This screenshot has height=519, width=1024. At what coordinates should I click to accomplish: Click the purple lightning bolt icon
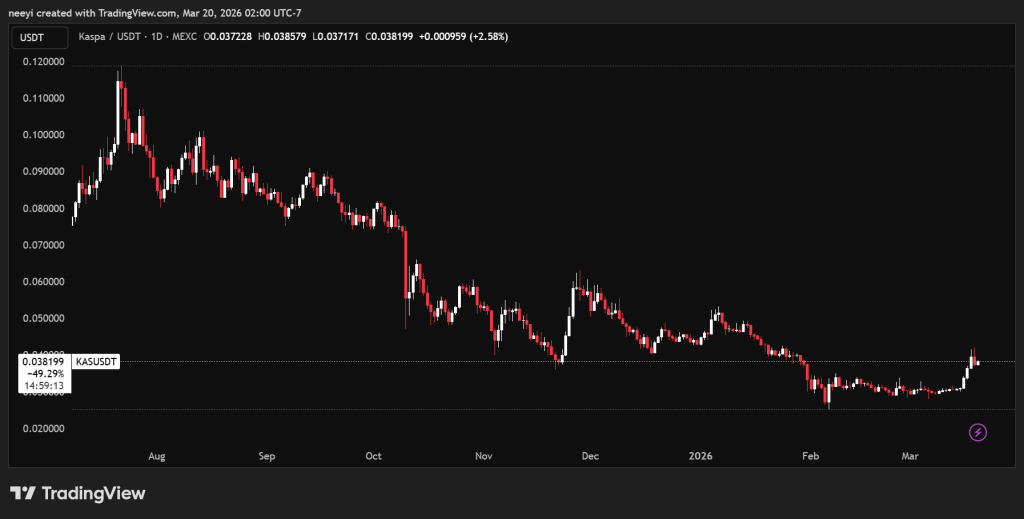(978, 432)
